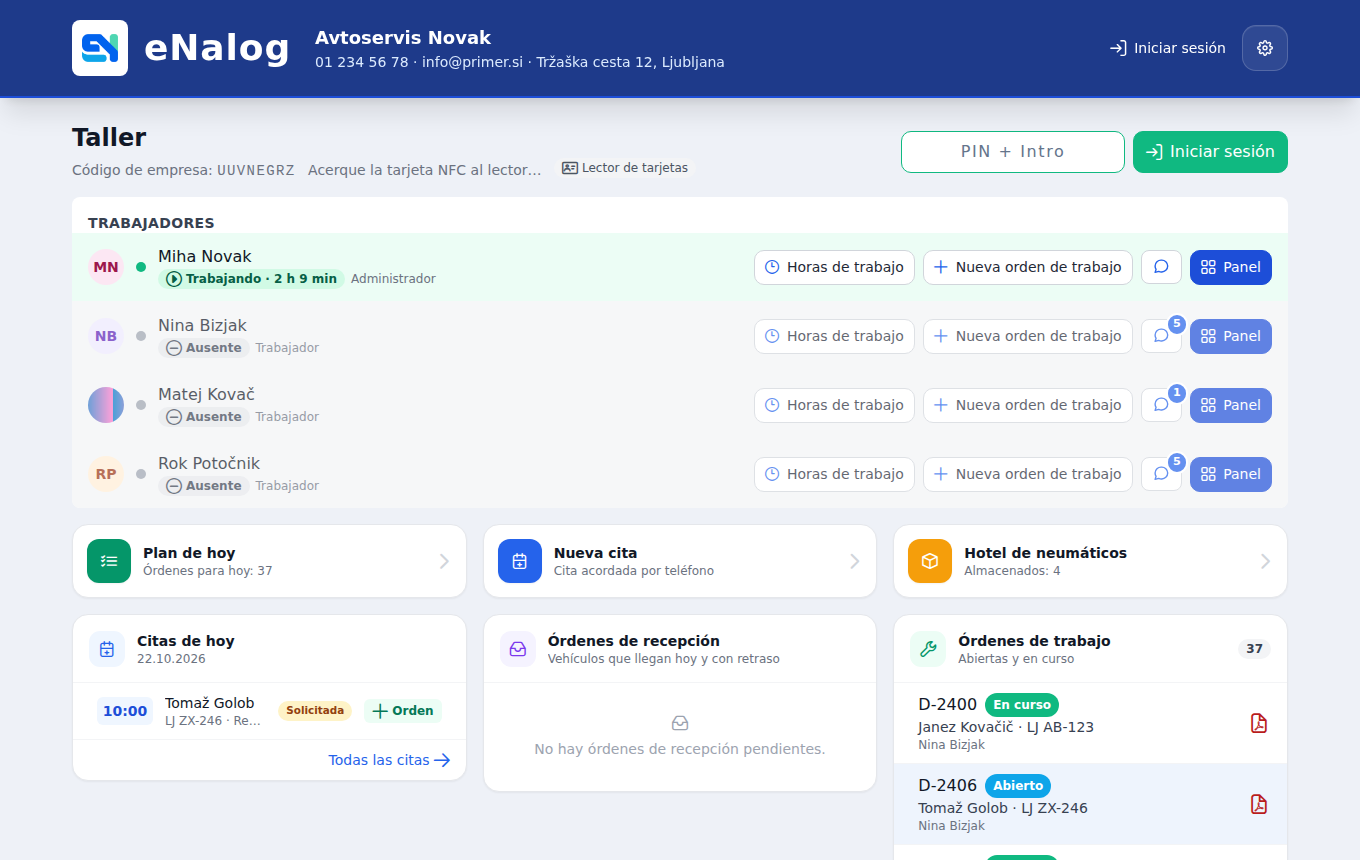Create Nueva orden de trabajo for Matej Kovač

(1028, 405)
